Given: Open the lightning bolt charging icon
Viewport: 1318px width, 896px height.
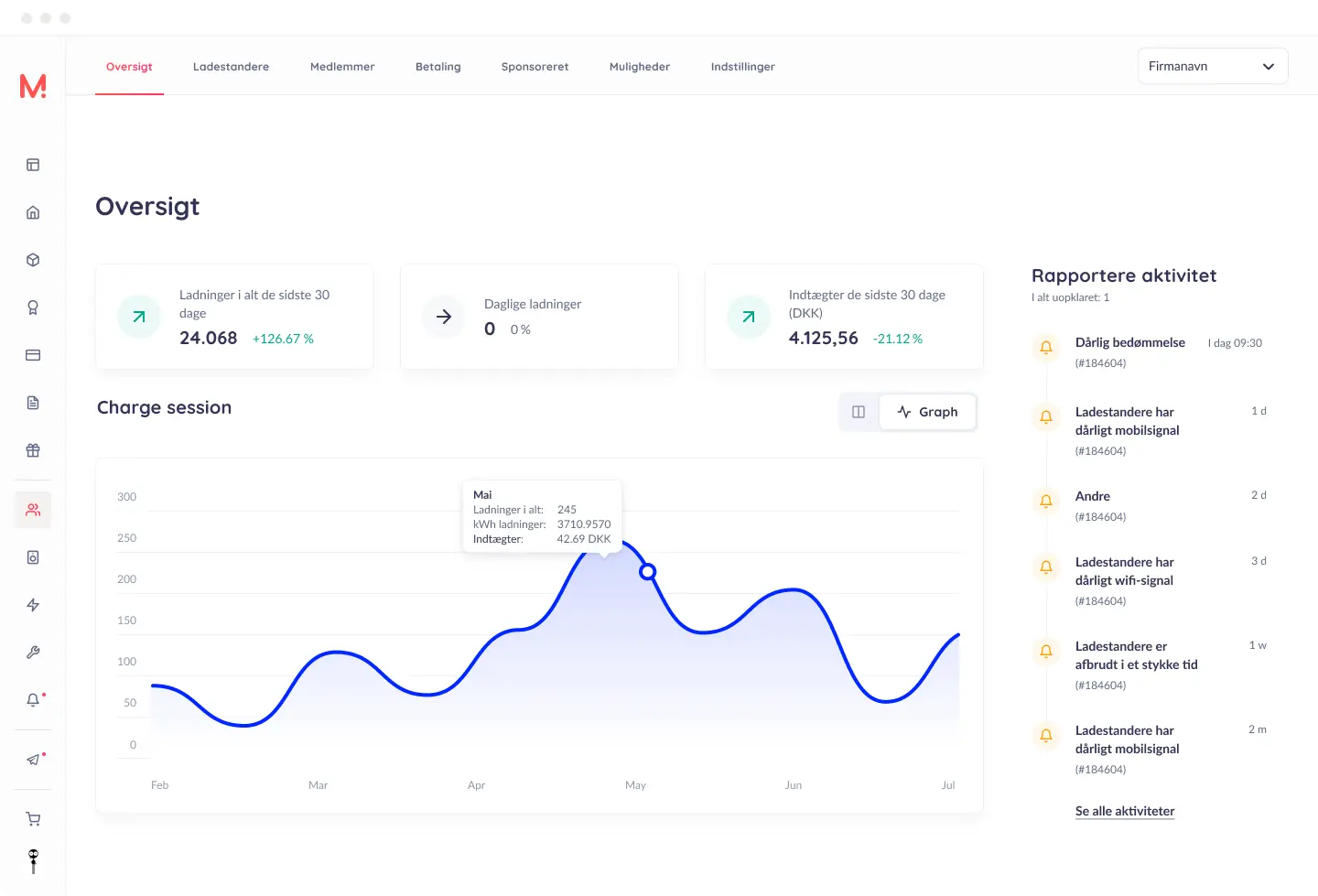Looking at the screenshot, I should click(x=33, y=605).
